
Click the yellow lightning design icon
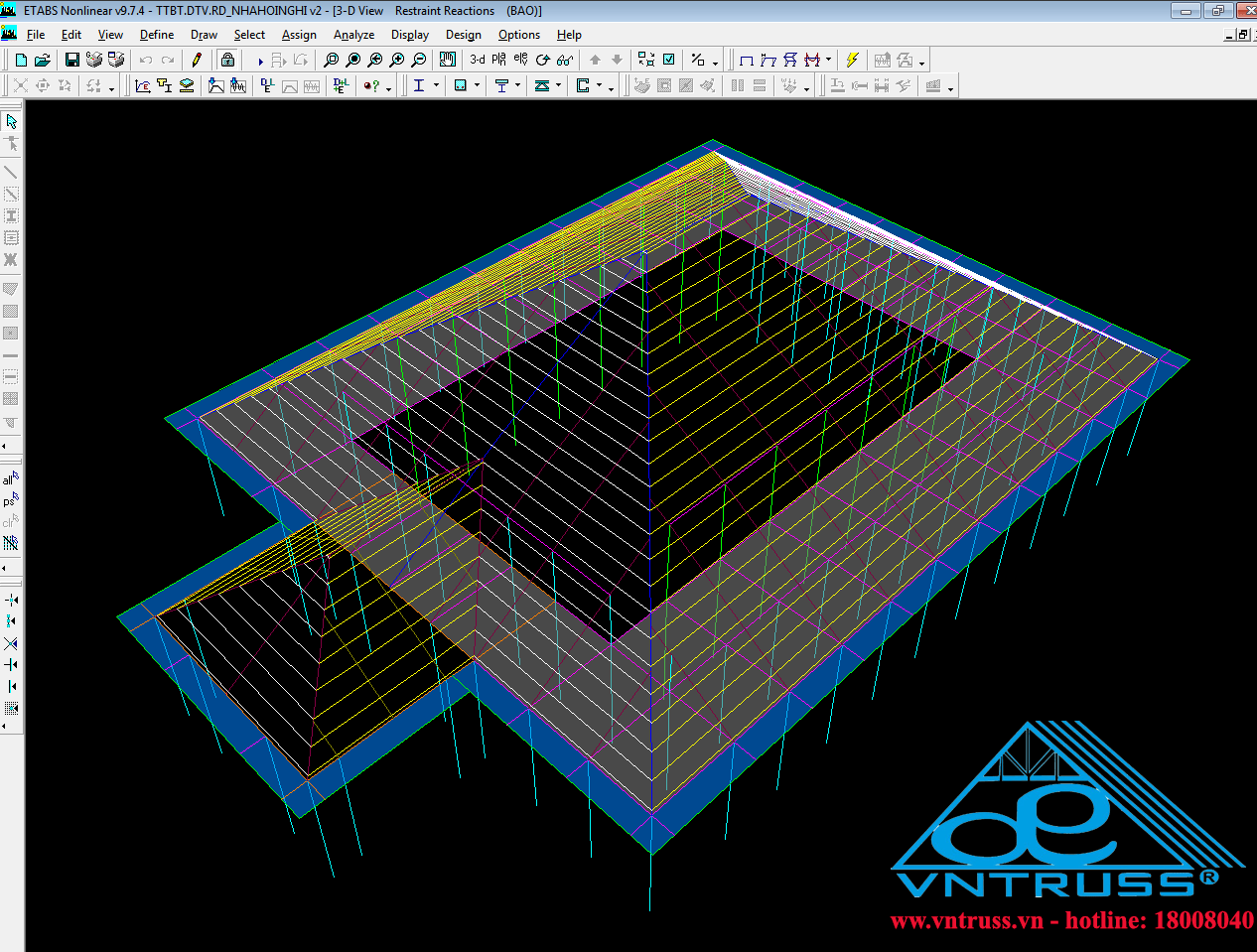point(852,61)
